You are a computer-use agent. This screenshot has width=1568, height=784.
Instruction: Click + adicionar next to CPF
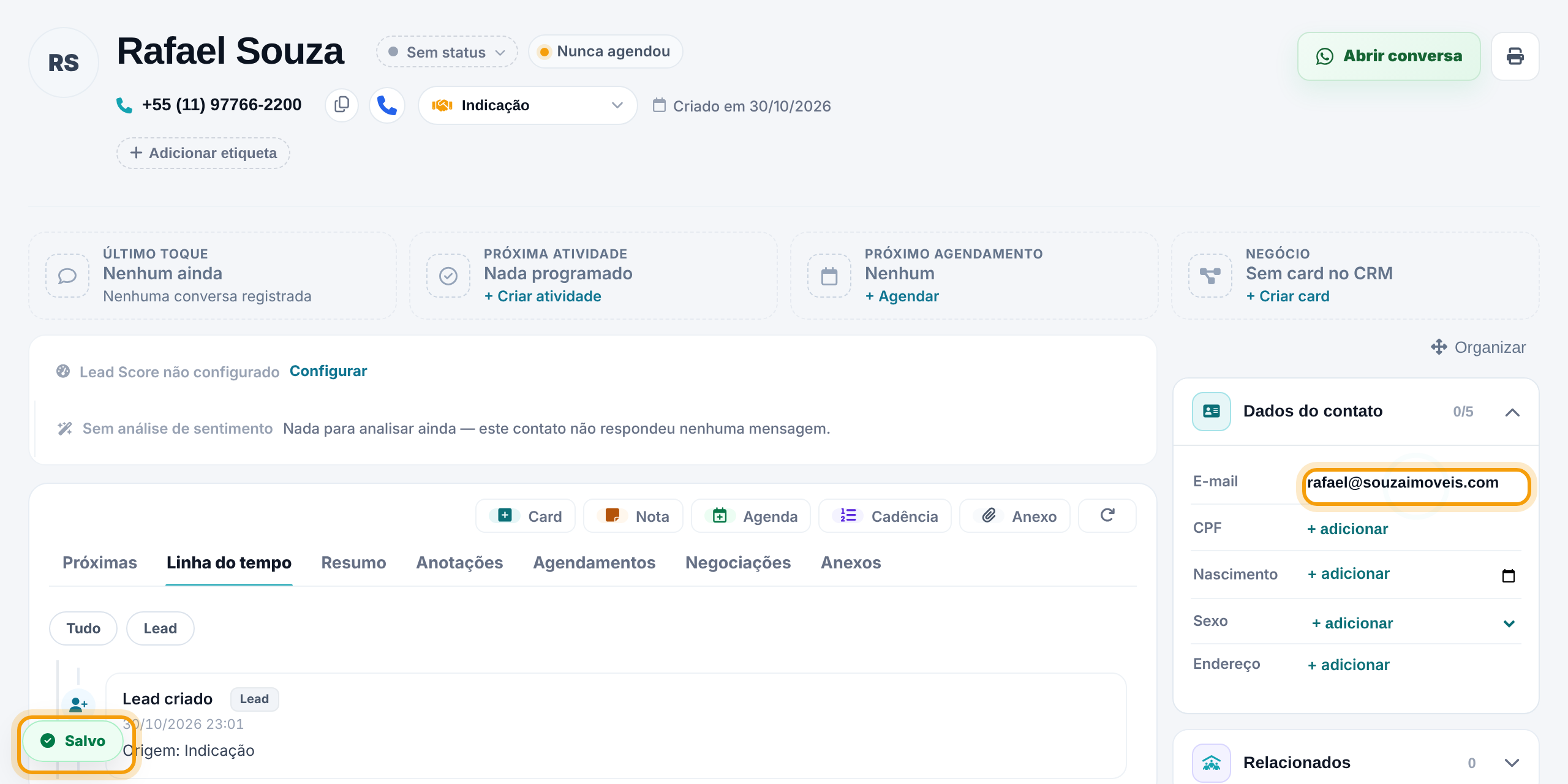[x=1347, y=529]
